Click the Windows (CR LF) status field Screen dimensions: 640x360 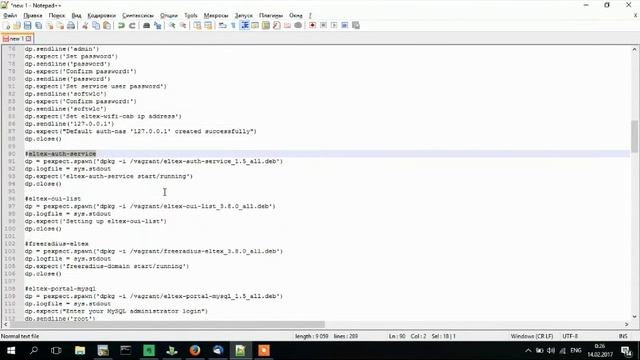[x=532, y=336]
